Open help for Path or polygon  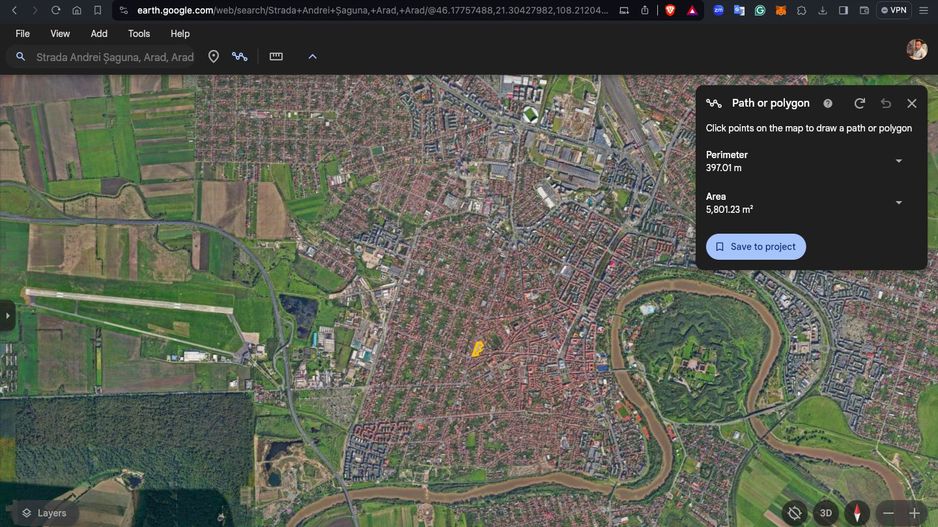coord(827,103)
